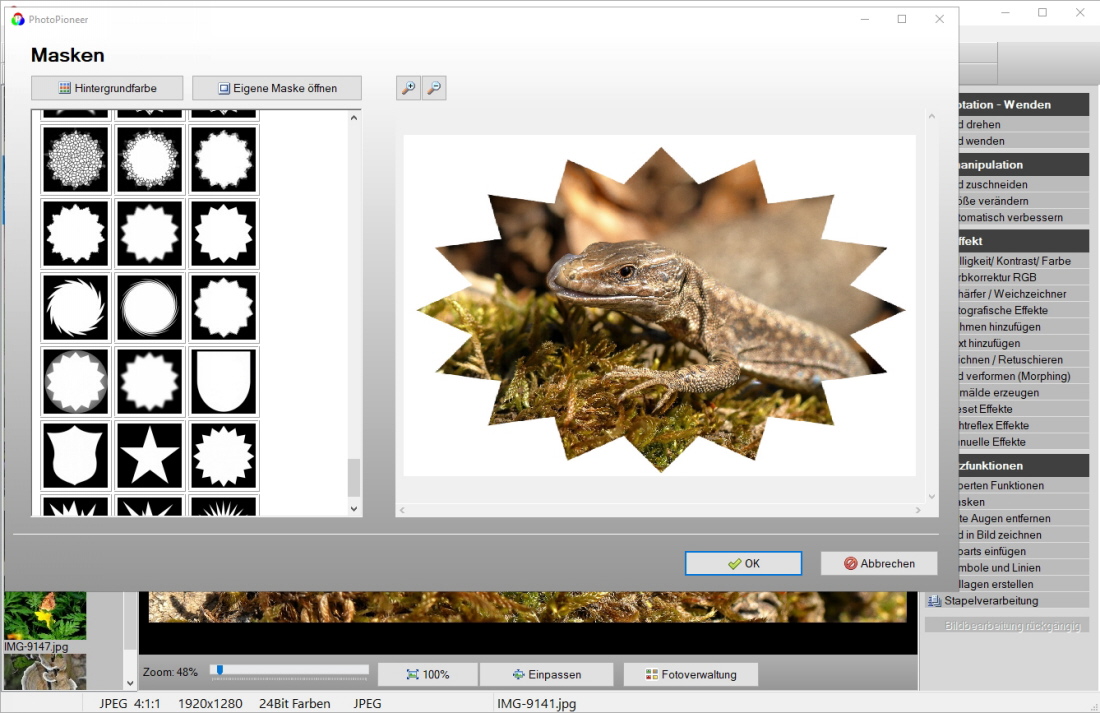Image resolution: width=1100 pixels, height=713 pixels.
Task: Open Stapelverarbeitung in the side panel
Action: 990,601
